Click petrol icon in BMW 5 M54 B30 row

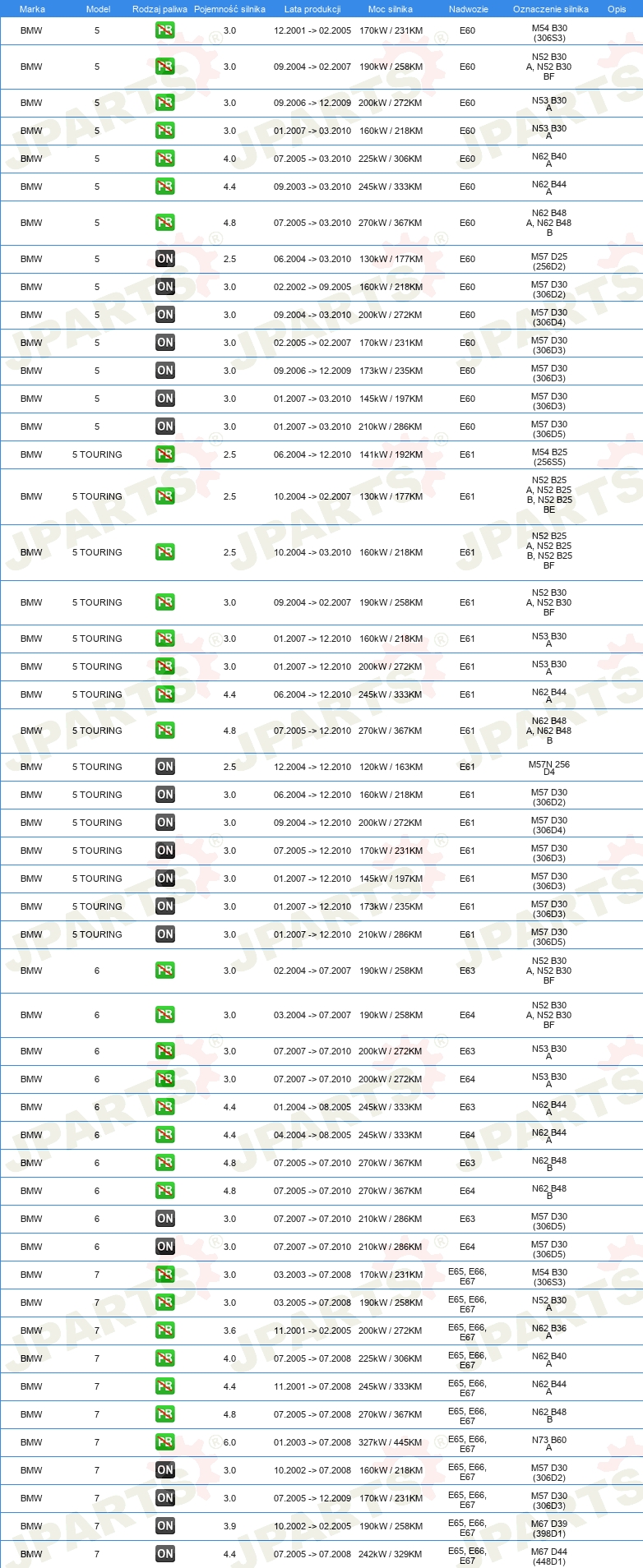pyautogui.click(x=164, y=30)
